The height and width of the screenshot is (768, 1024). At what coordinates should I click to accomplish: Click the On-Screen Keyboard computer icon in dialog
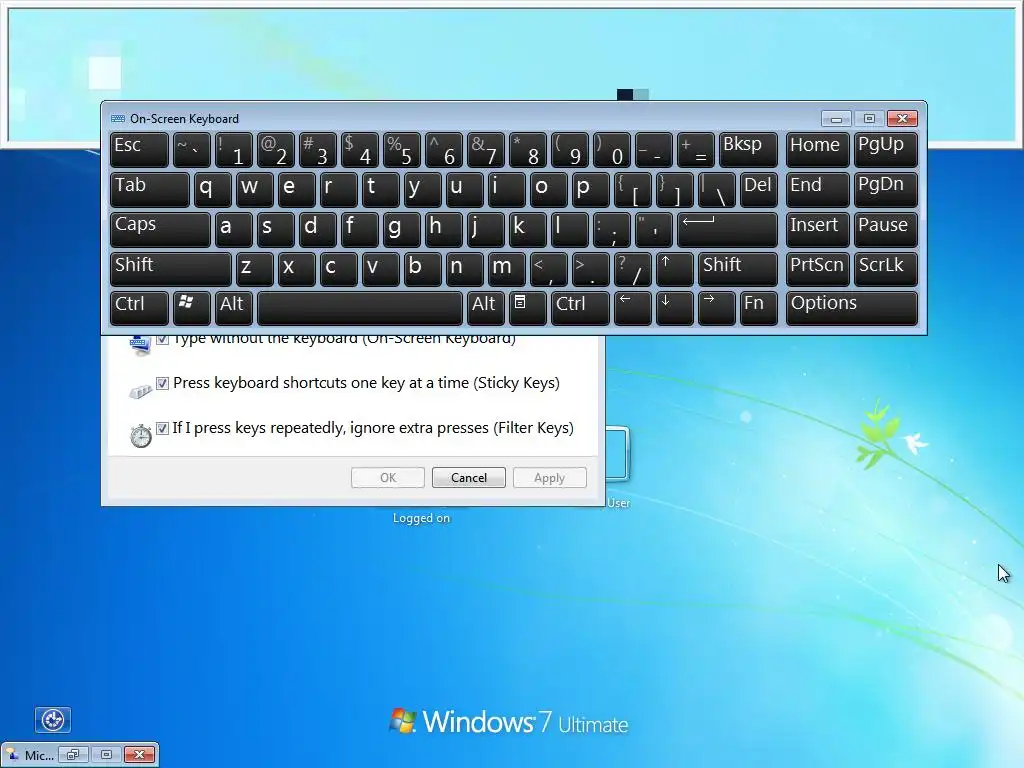[x=140, y=345]
